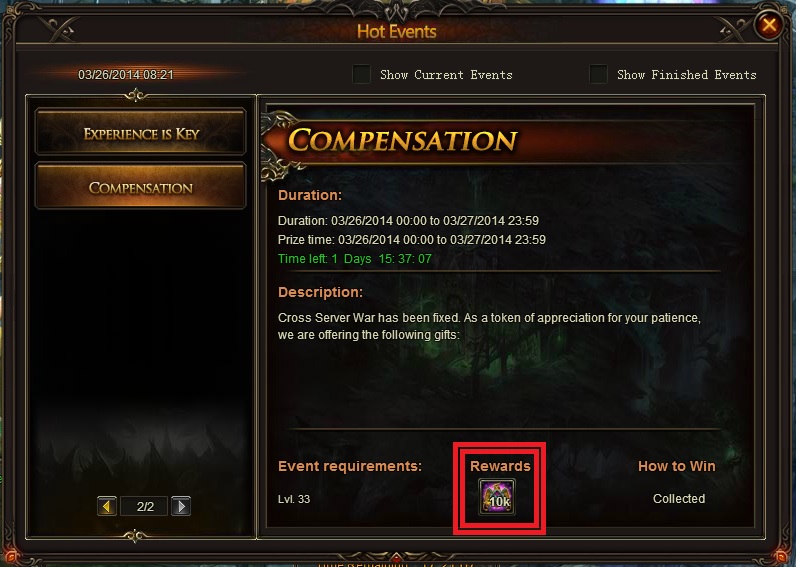Go to the previous events page arrow

tap(107, 506)
